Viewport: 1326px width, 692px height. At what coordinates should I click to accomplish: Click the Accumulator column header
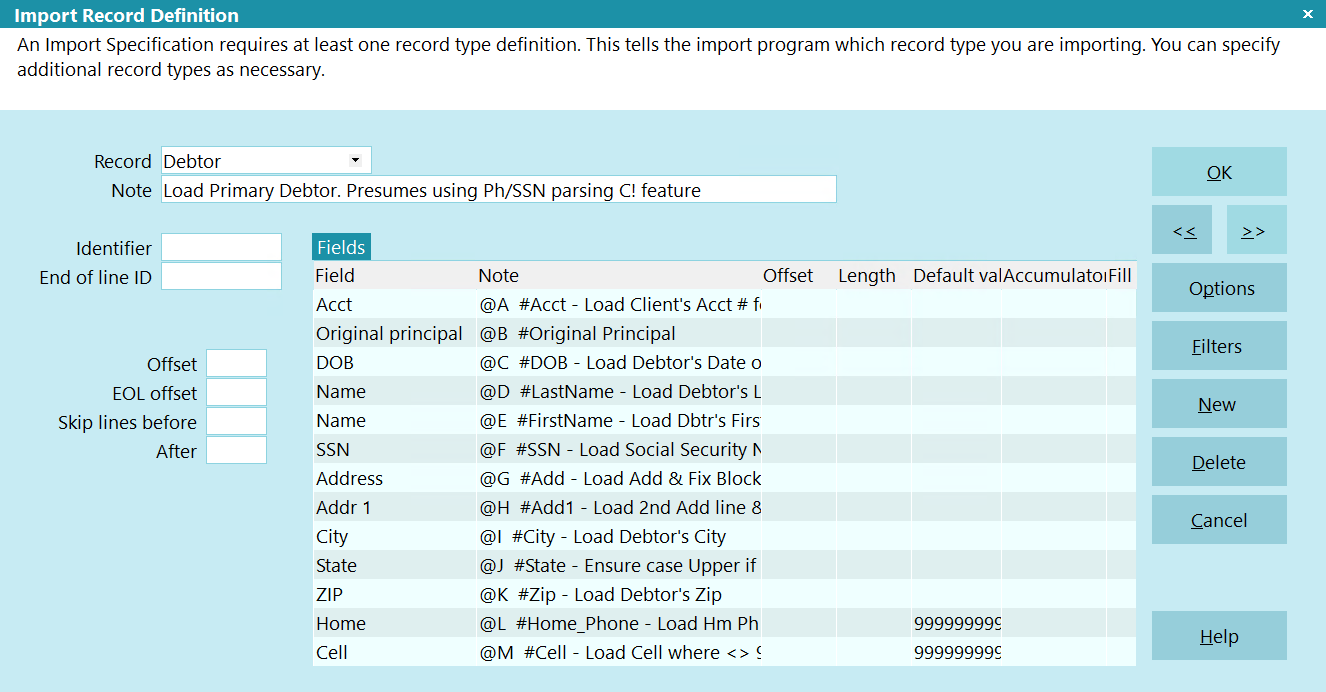coord(1053,275)
